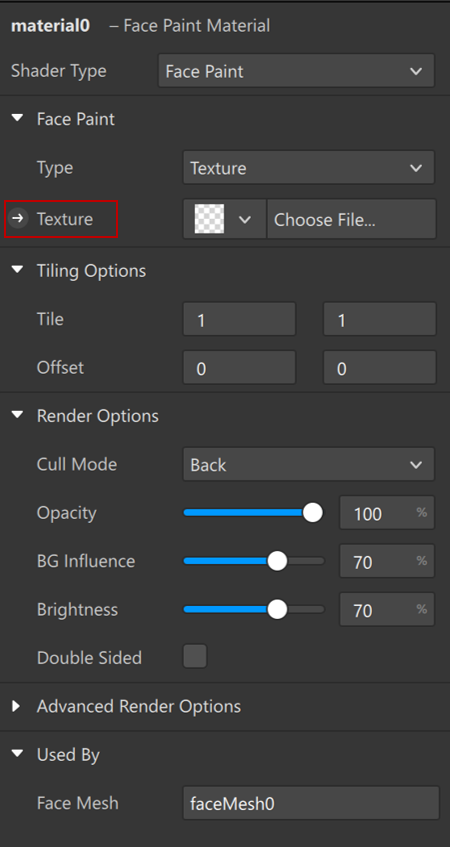Click the Opacity percentage field

(x=387, y=513)
